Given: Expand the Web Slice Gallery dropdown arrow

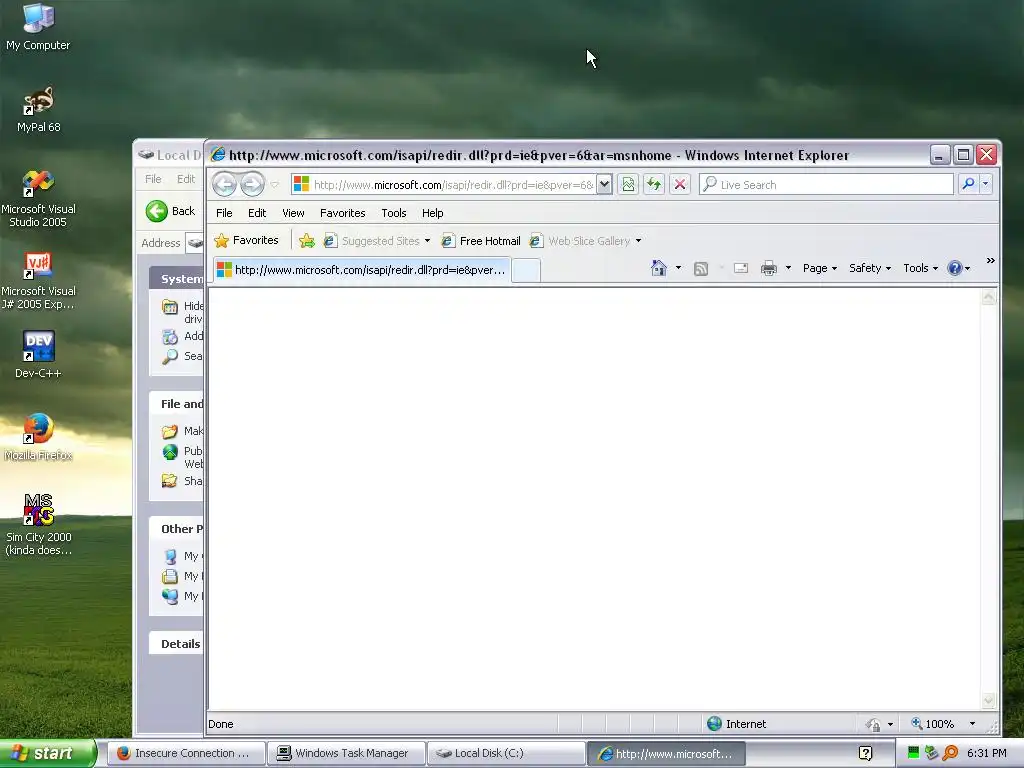Looking at the screenshot, I should coord(638,241).
